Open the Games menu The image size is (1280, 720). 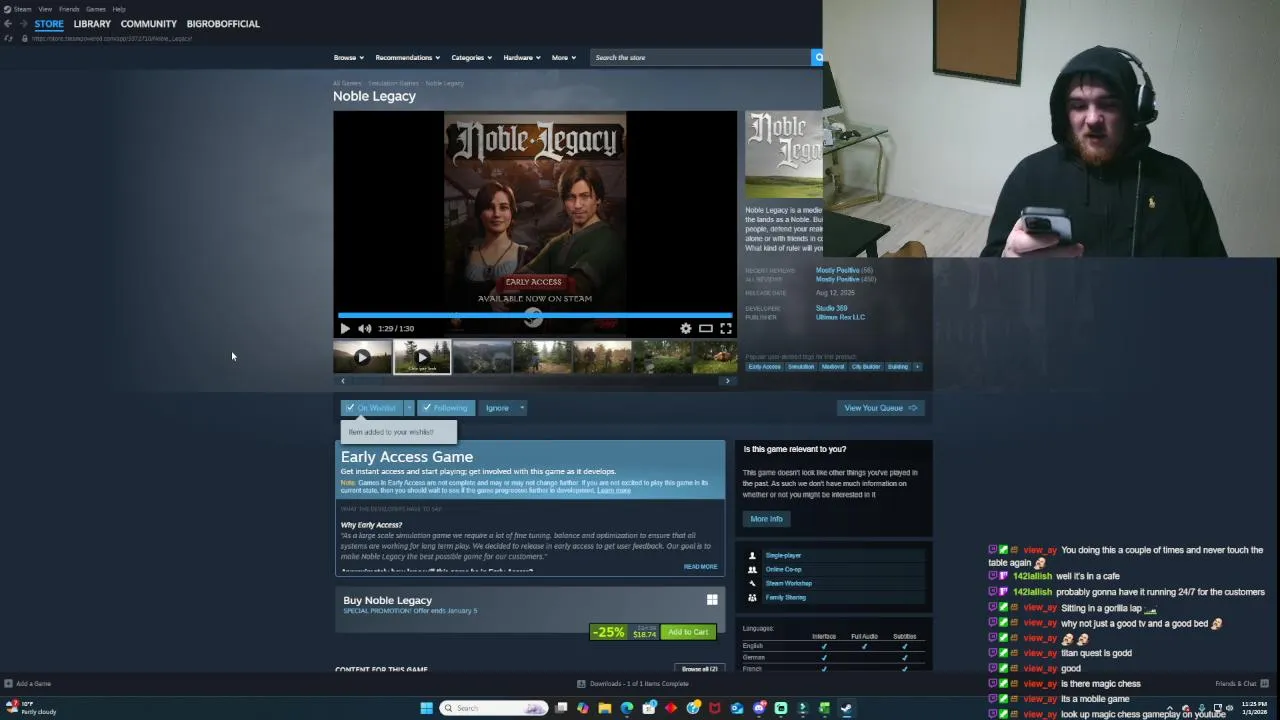pos(96,9)
